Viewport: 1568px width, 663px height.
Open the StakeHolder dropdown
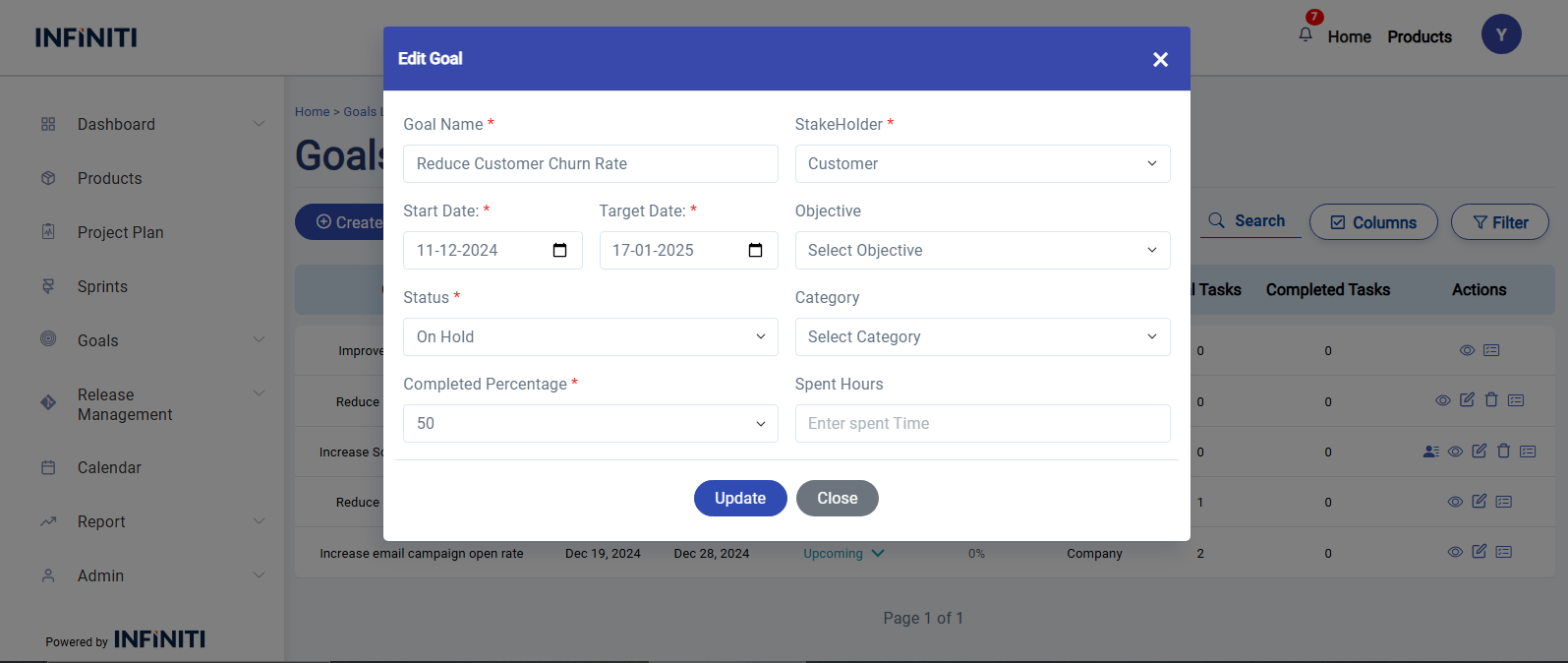point(981,164)
